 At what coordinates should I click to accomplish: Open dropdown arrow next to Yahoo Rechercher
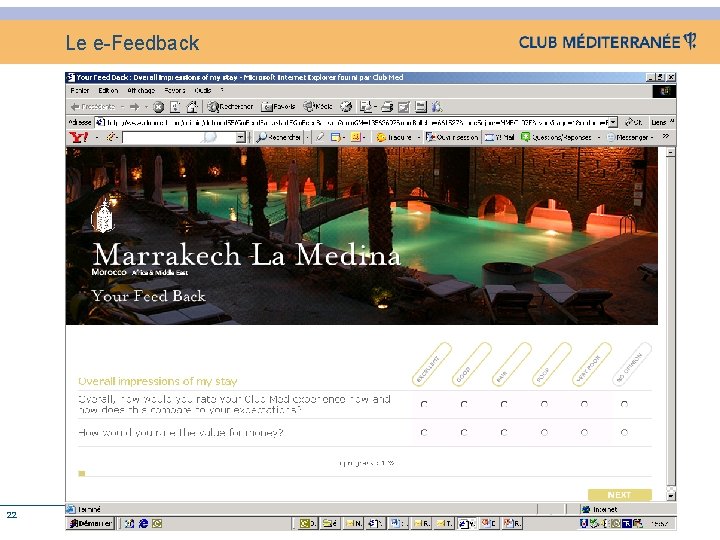(308, 137)
